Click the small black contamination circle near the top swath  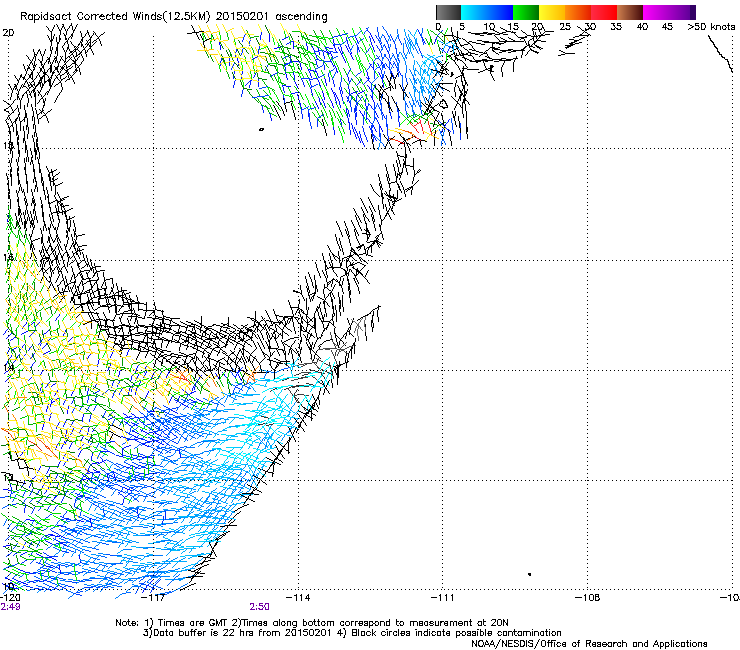(x=261, y=129)
